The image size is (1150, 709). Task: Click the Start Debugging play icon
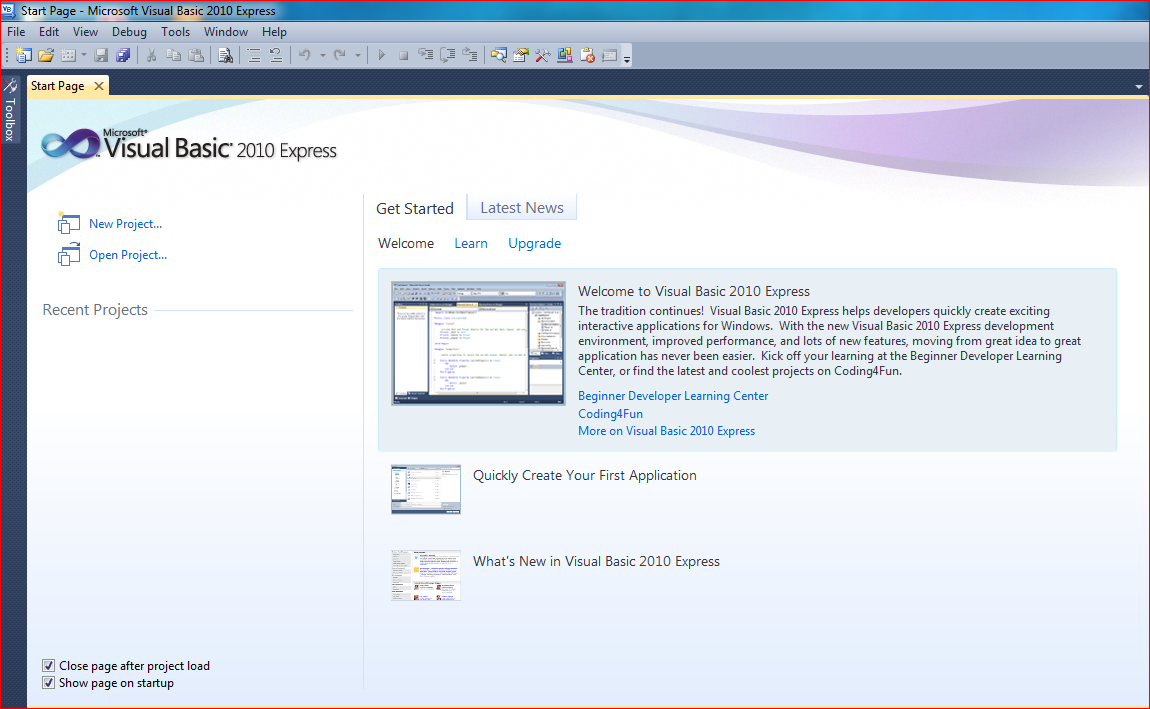click(x=381, y=55)
